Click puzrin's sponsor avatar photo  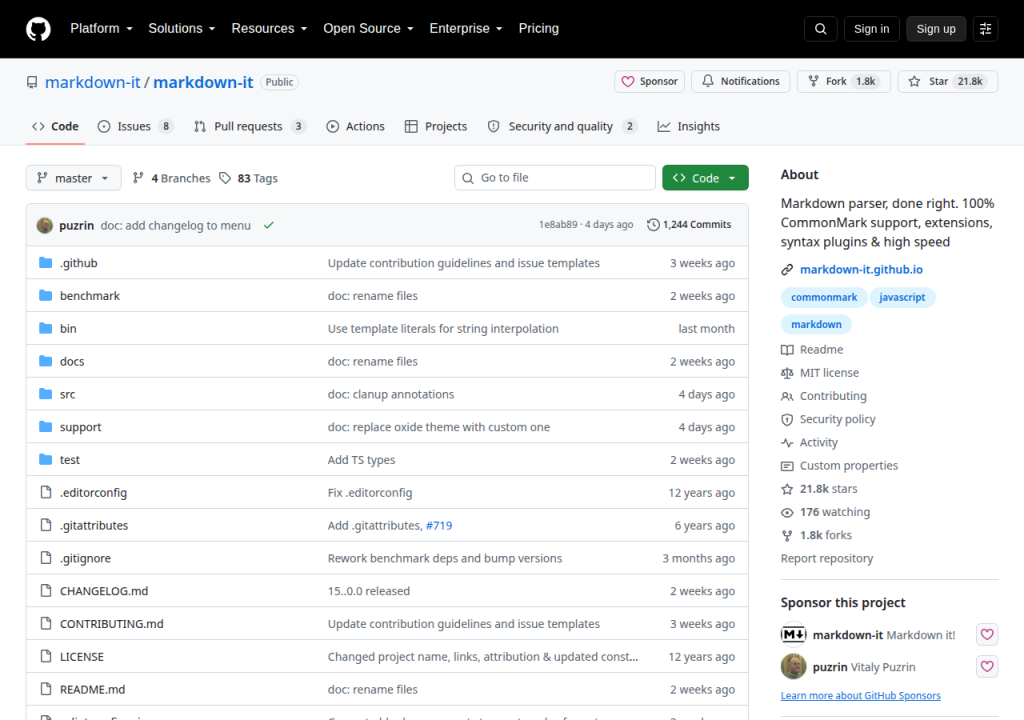coord(793,666)
